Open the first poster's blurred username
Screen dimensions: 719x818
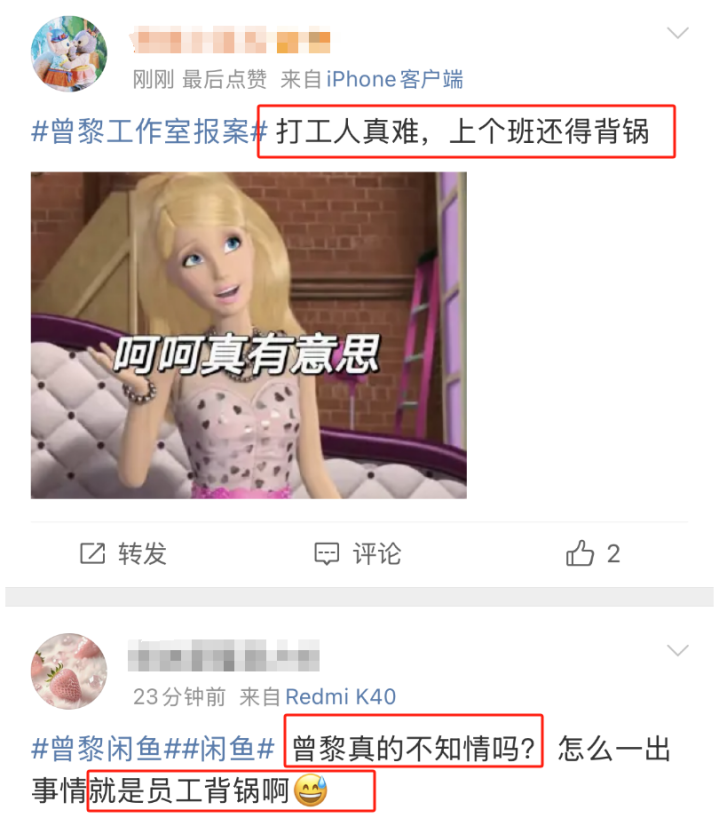coord(230,41)
